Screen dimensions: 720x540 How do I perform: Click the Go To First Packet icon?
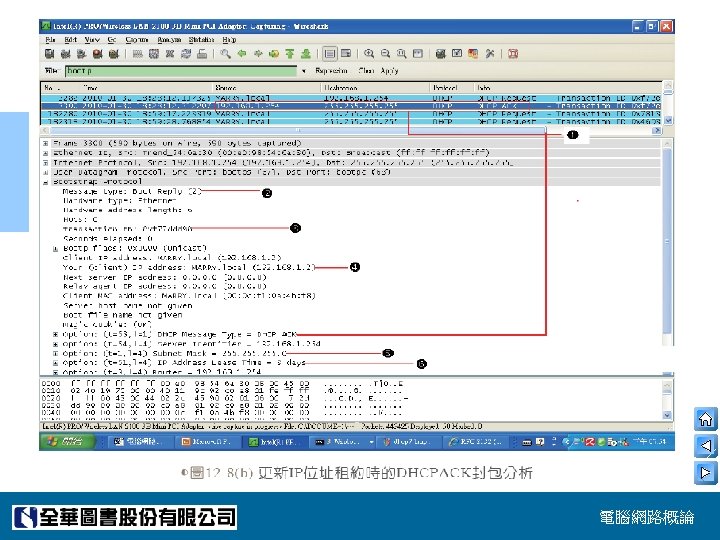click(x=290, y=54)
